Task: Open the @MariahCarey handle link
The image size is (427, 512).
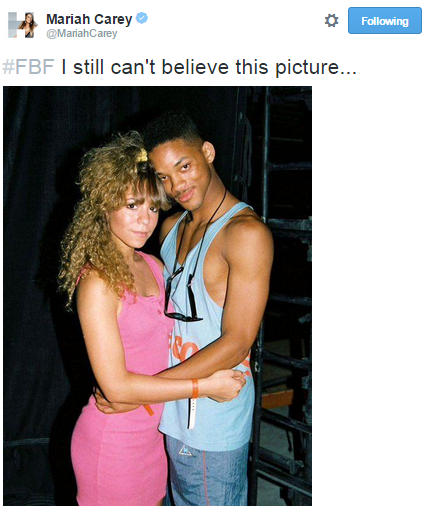Action: [82, 34]
